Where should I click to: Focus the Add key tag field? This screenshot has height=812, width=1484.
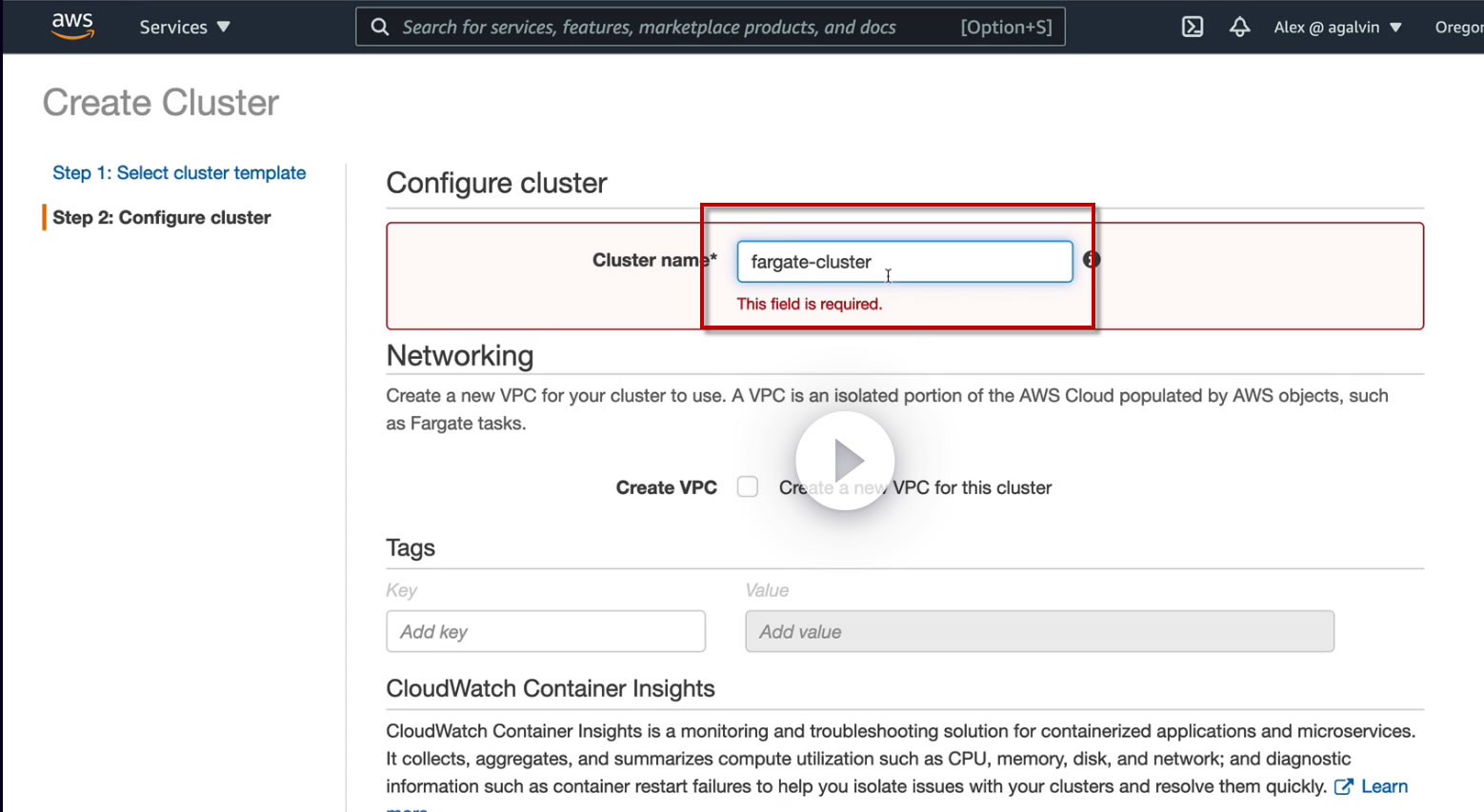click(545, 631)
